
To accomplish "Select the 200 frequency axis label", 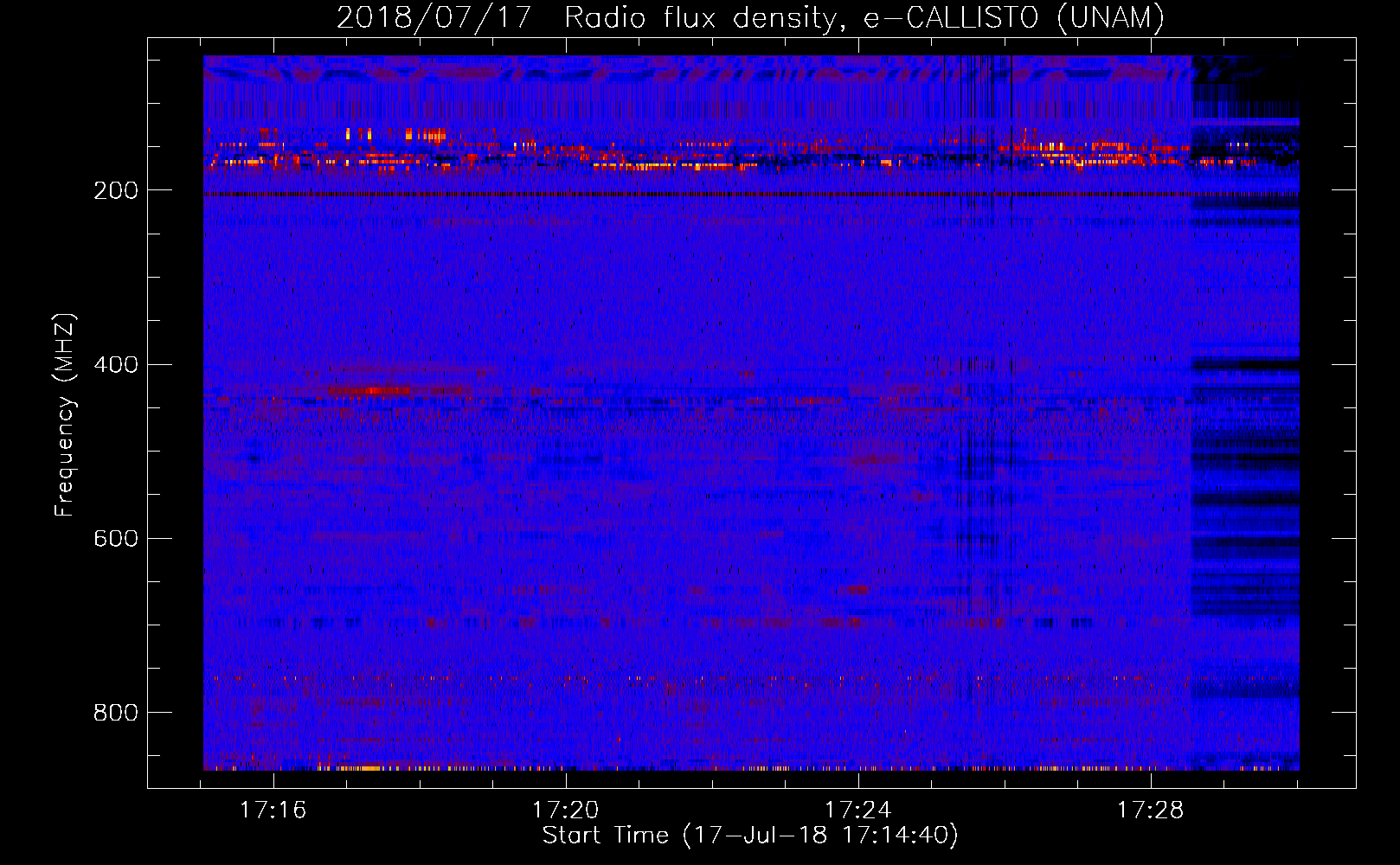I will coord(115,190).
